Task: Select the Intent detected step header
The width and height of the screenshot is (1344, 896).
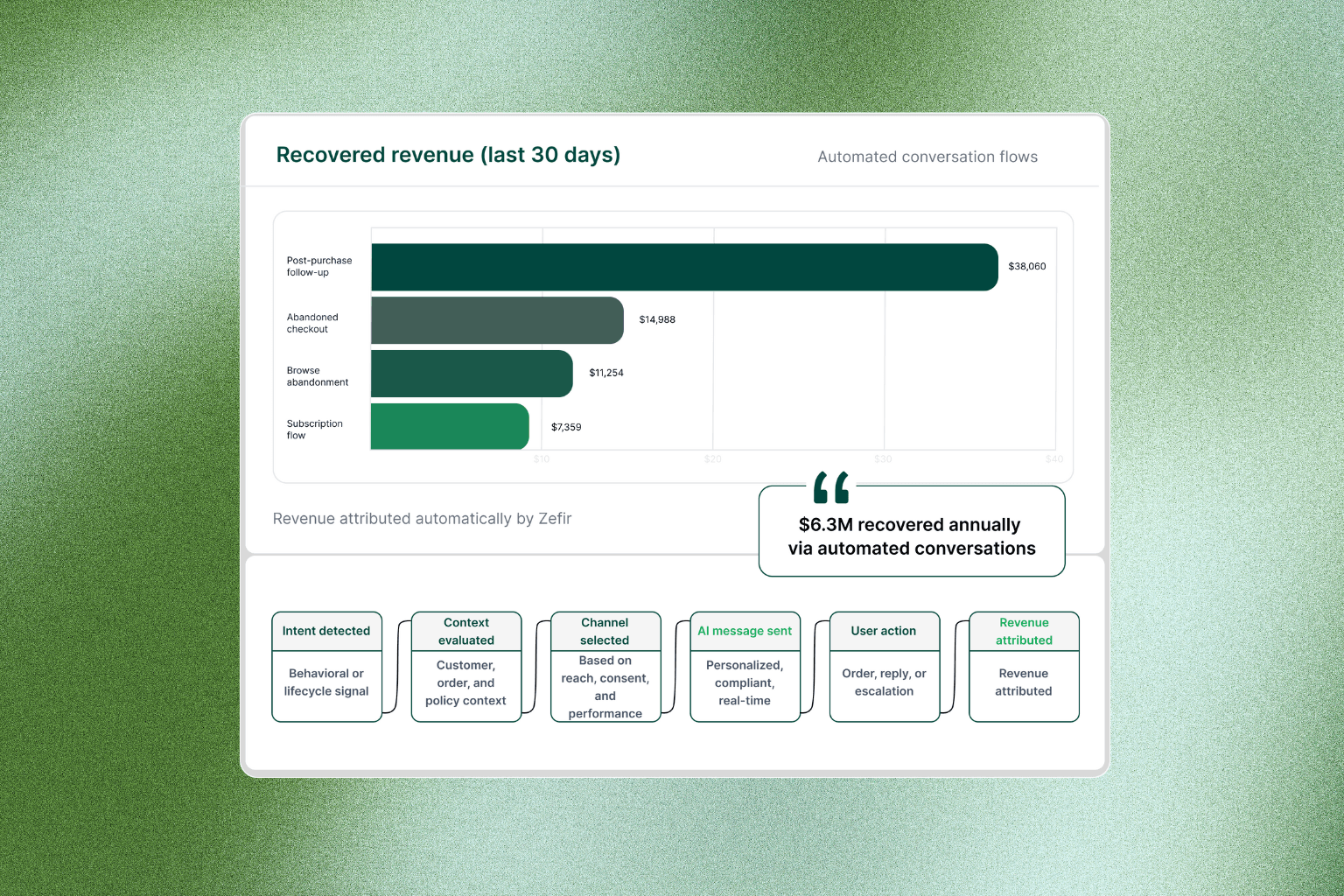Action: click(x=326, y=631)
